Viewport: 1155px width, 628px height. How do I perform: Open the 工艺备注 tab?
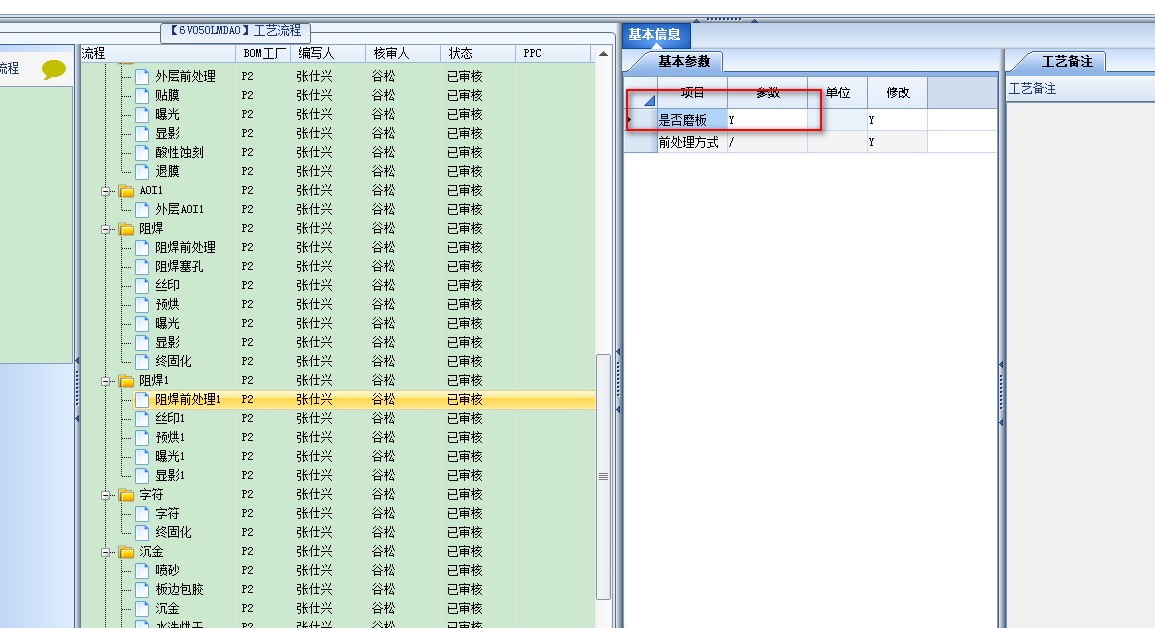pyautogui.click(x=1067, y=62)
